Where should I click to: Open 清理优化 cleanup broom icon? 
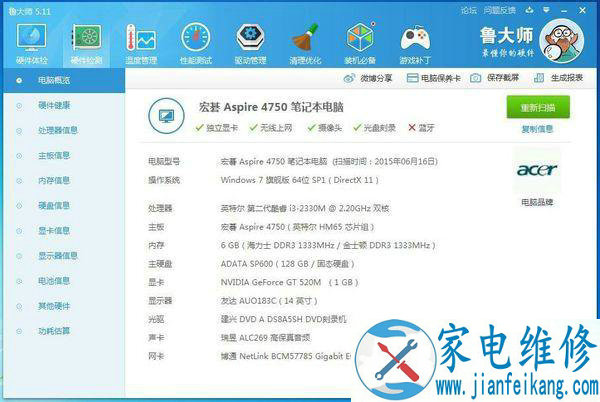[x=305, y=44]
